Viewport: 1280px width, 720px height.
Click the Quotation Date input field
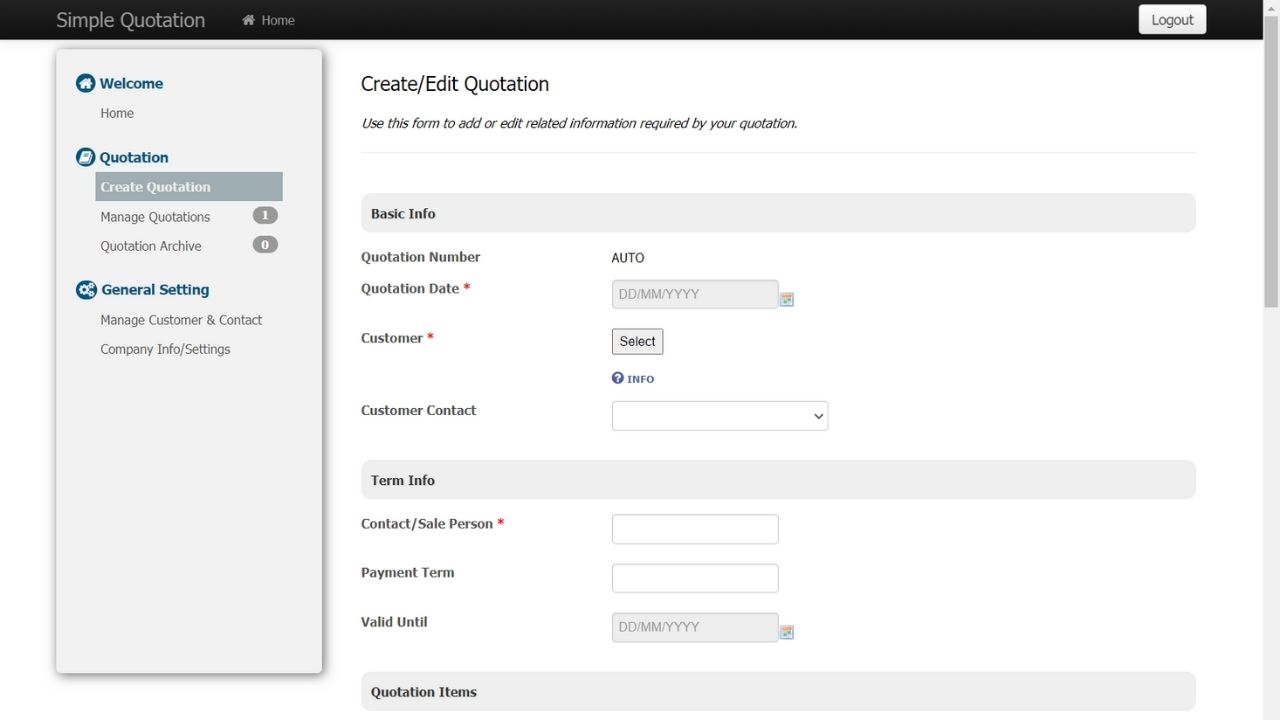tap(695, 294)
